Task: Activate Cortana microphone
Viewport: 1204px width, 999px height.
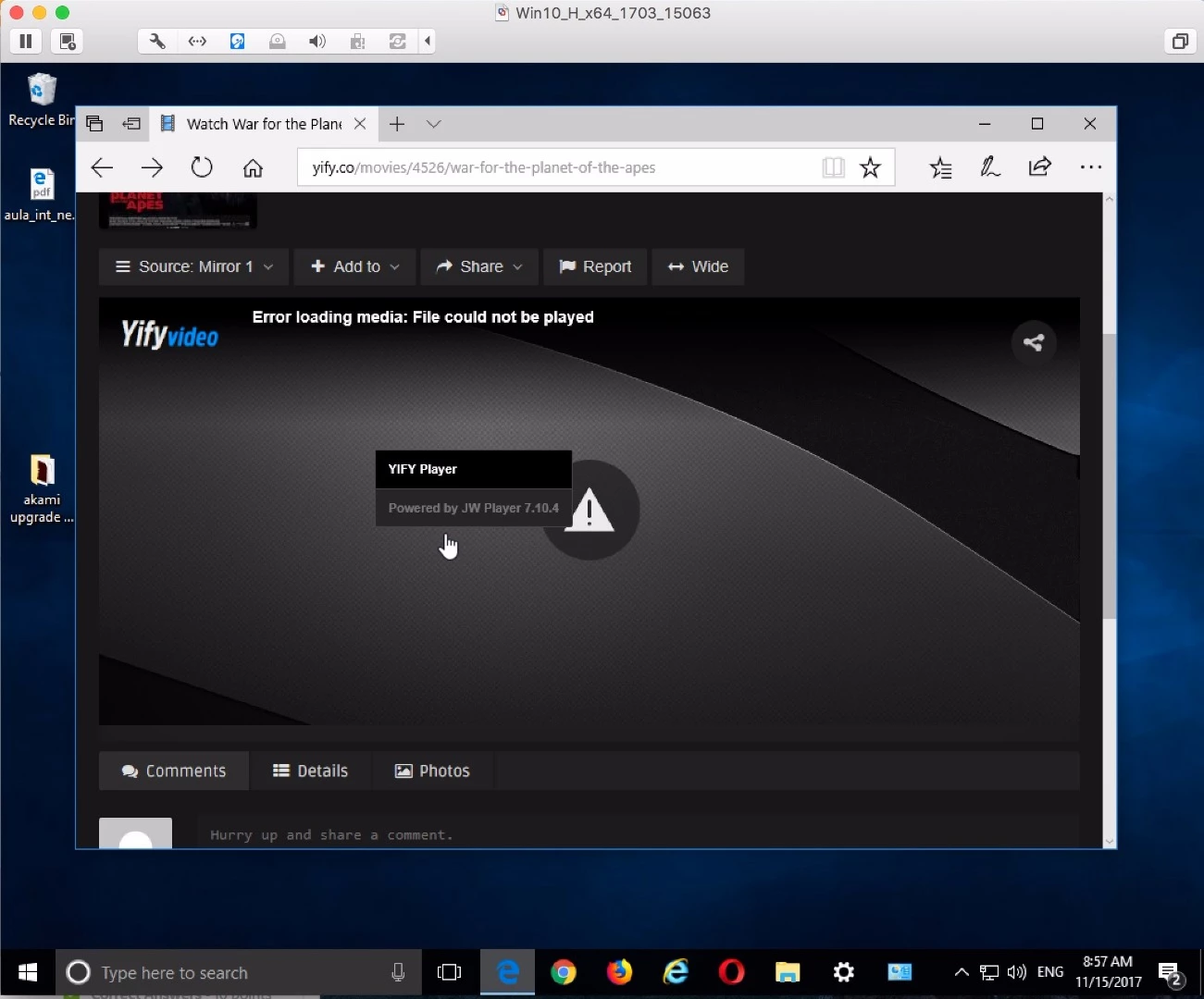Action: coord(398,972)
